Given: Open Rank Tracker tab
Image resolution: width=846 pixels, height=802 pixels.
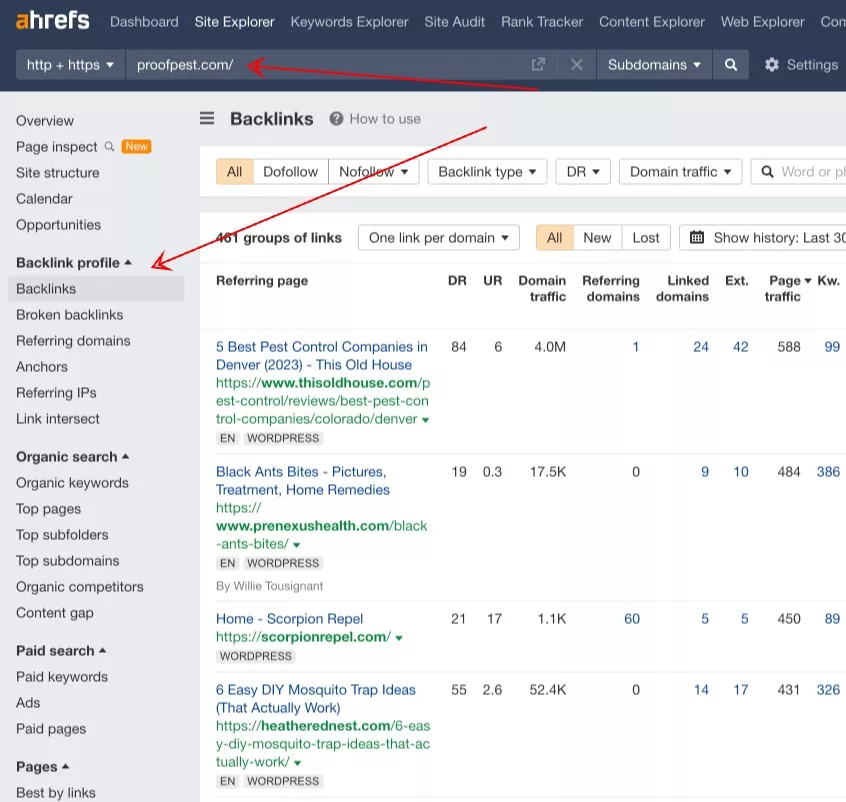Looking at the screenshot, I should click(x=542, y=22).
